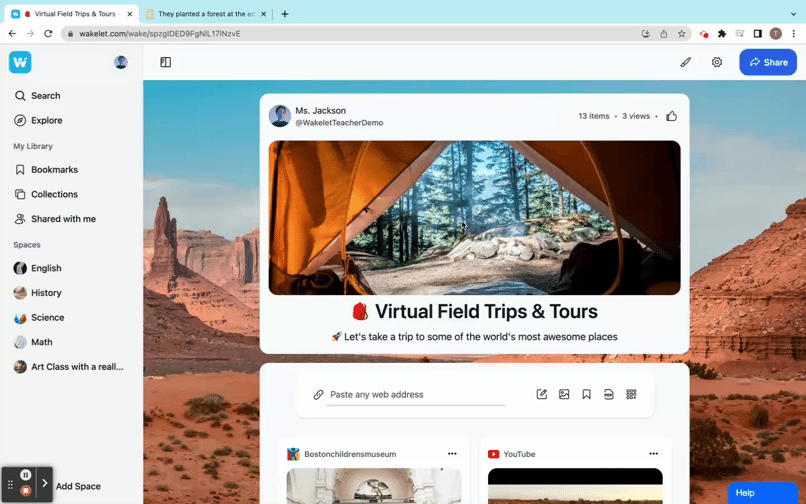806x504 pixels.
Task: Add a text note item icon
Action: click(542, 394)
